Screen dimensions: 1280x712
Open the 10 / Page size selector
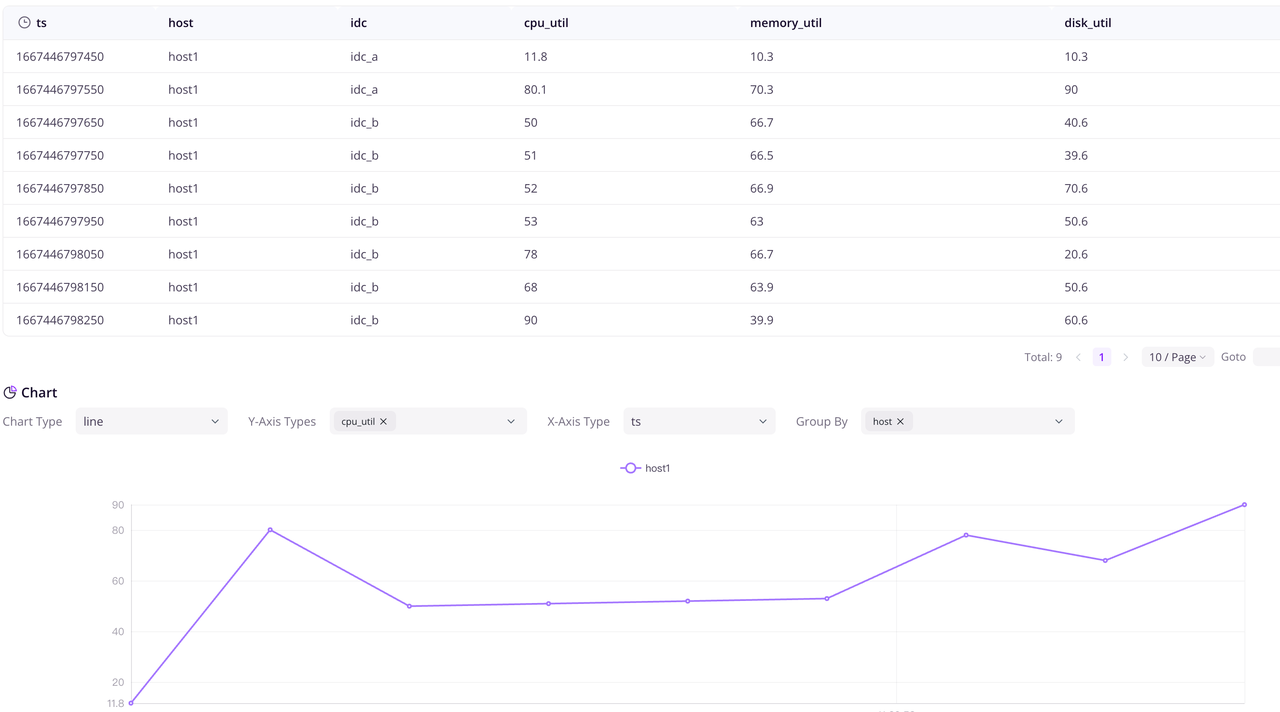click(x=1176, y=357)
